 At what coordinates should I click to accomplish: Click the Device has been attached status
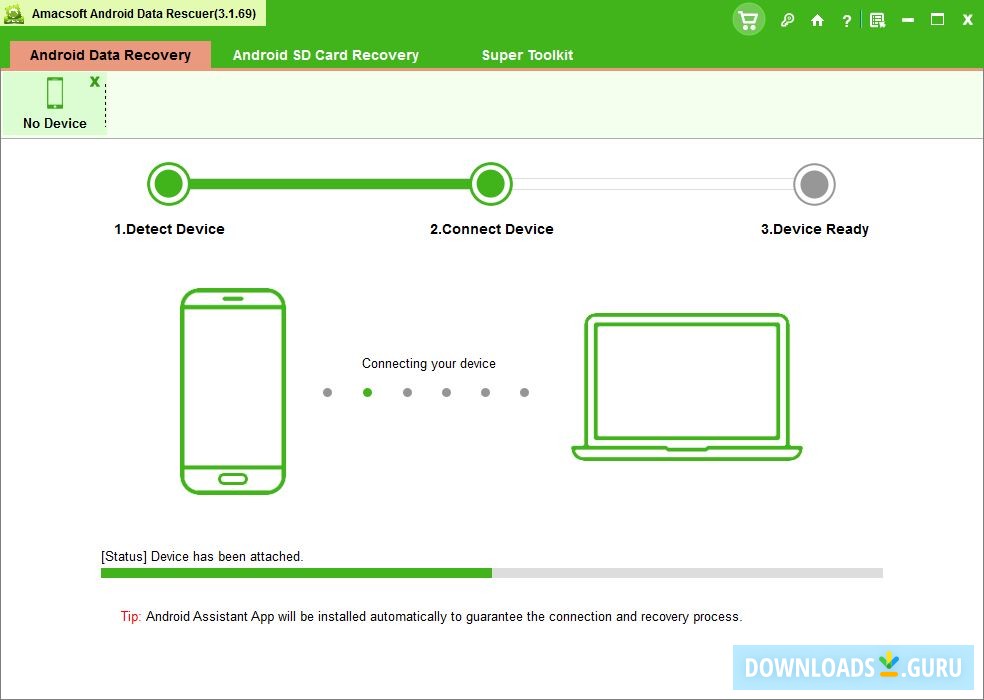[202, 556]
